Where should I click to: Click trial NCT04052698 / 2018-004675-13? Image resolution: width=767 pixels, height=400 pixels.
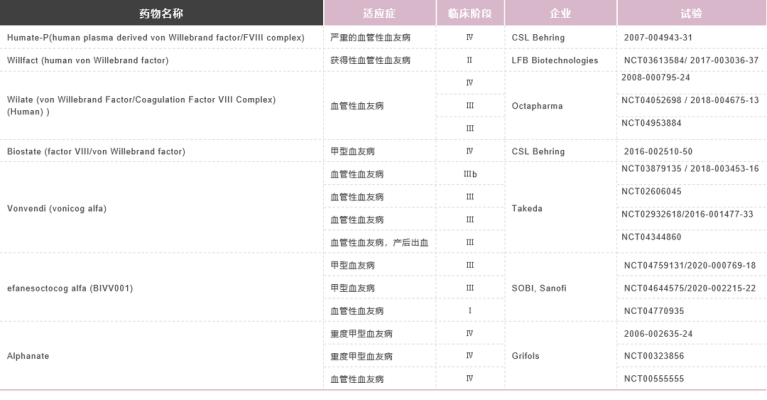click(690, 100)
